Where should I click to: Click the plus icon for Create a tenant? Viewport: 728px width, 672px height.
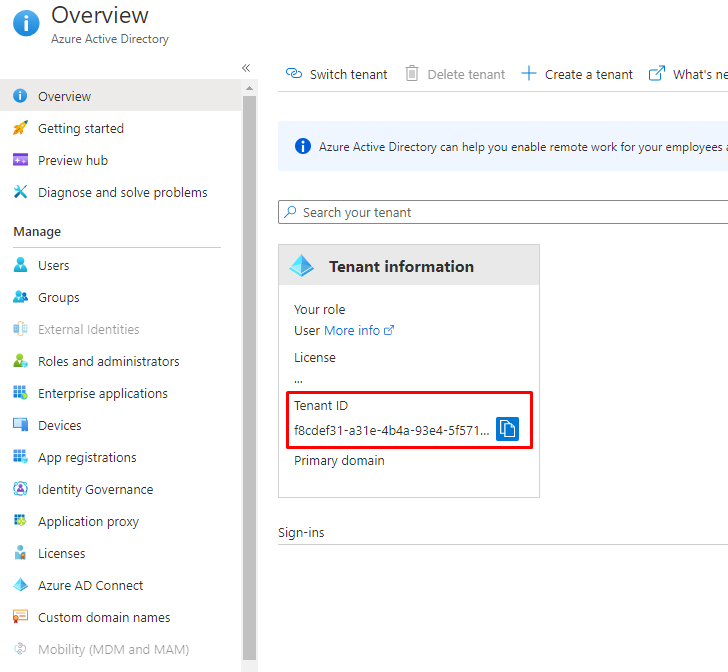[x=528, y=73]
